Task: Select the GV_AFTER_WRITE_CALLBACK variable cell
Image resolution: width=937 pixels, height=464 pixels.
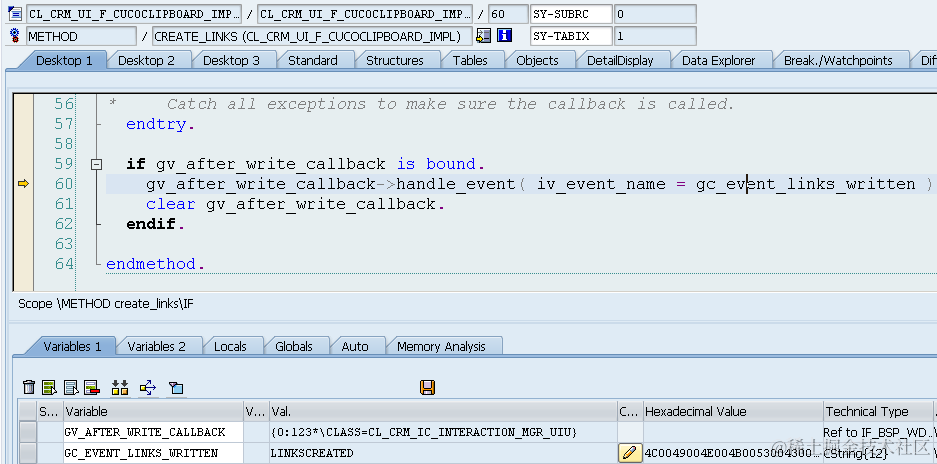Action: tap(153, 432)
